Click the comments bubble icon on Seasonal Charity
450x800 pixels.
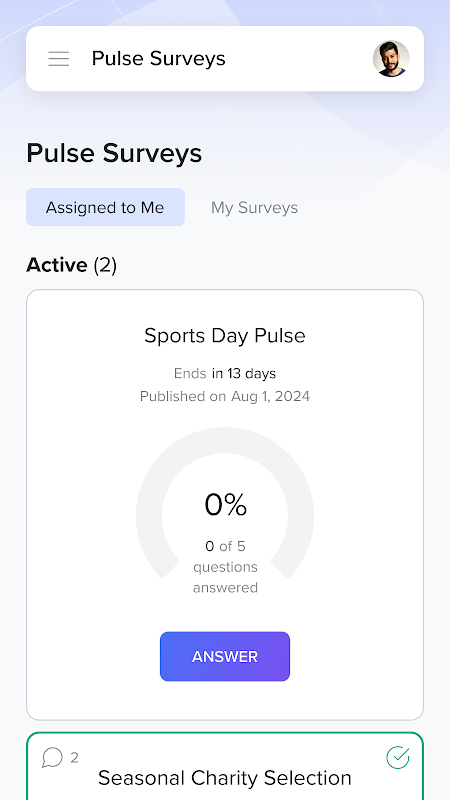coord(52,758)
